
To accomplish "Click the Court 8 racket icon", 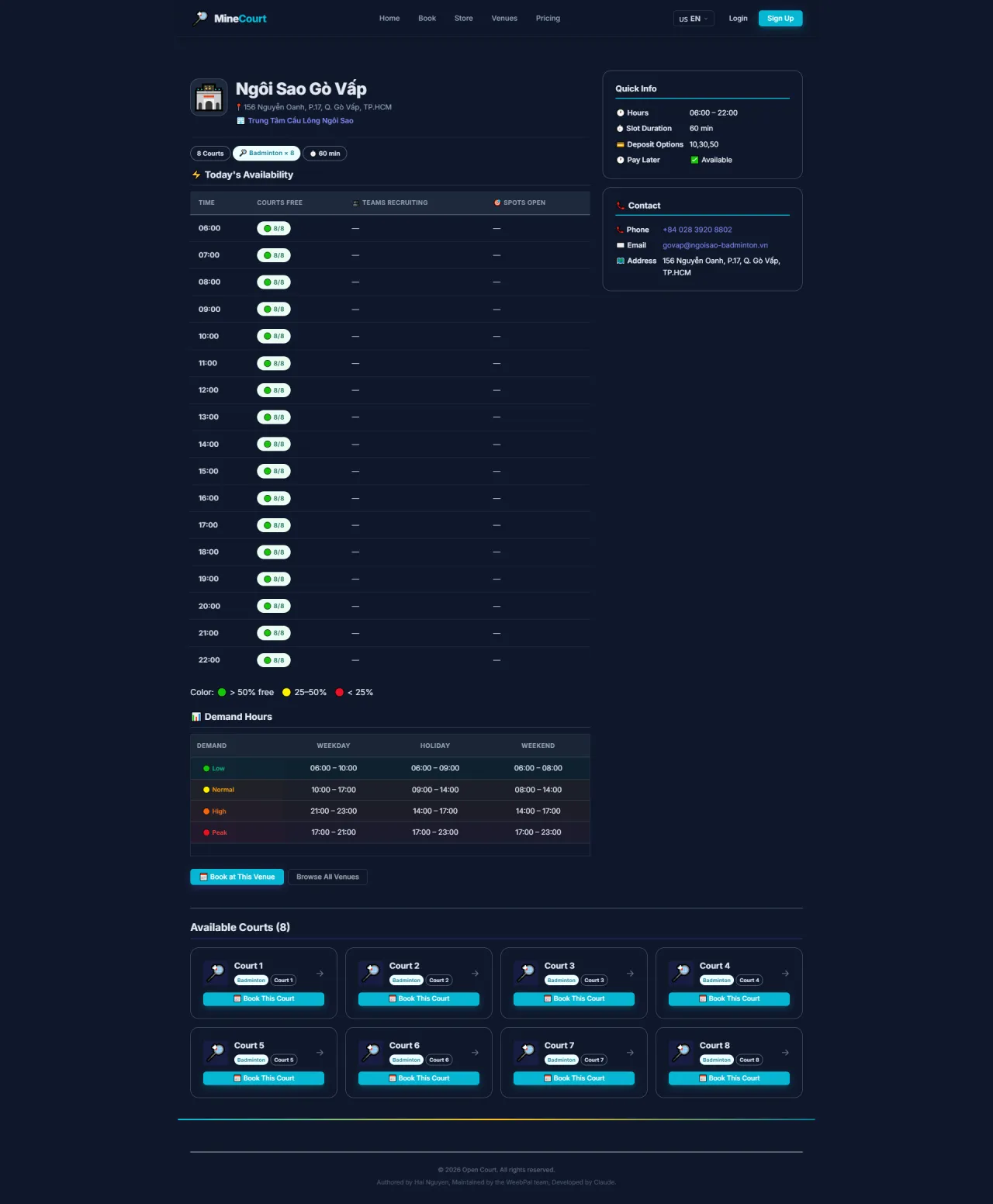I will click(681, 1052).
